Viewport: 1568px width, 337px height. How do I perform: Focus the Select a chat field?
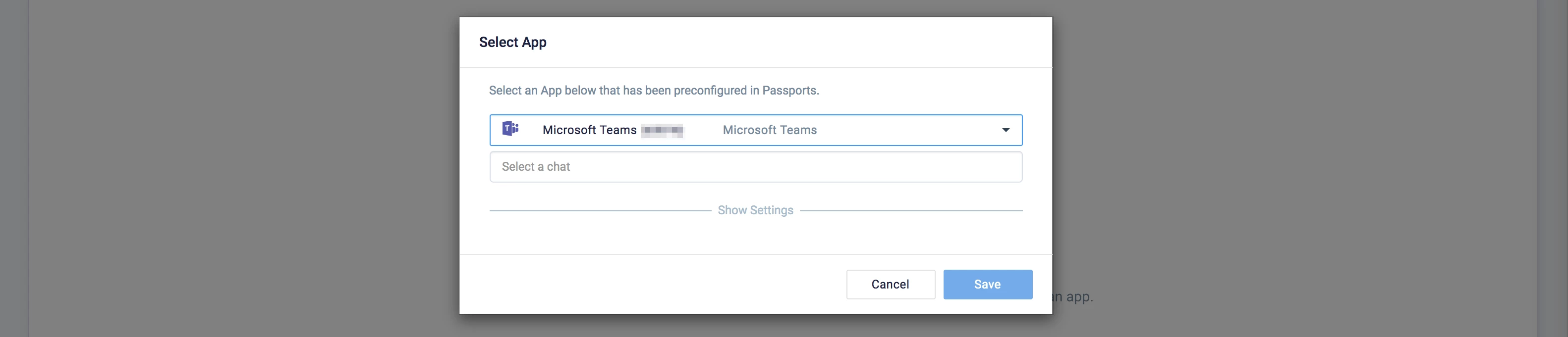point(755,167)
